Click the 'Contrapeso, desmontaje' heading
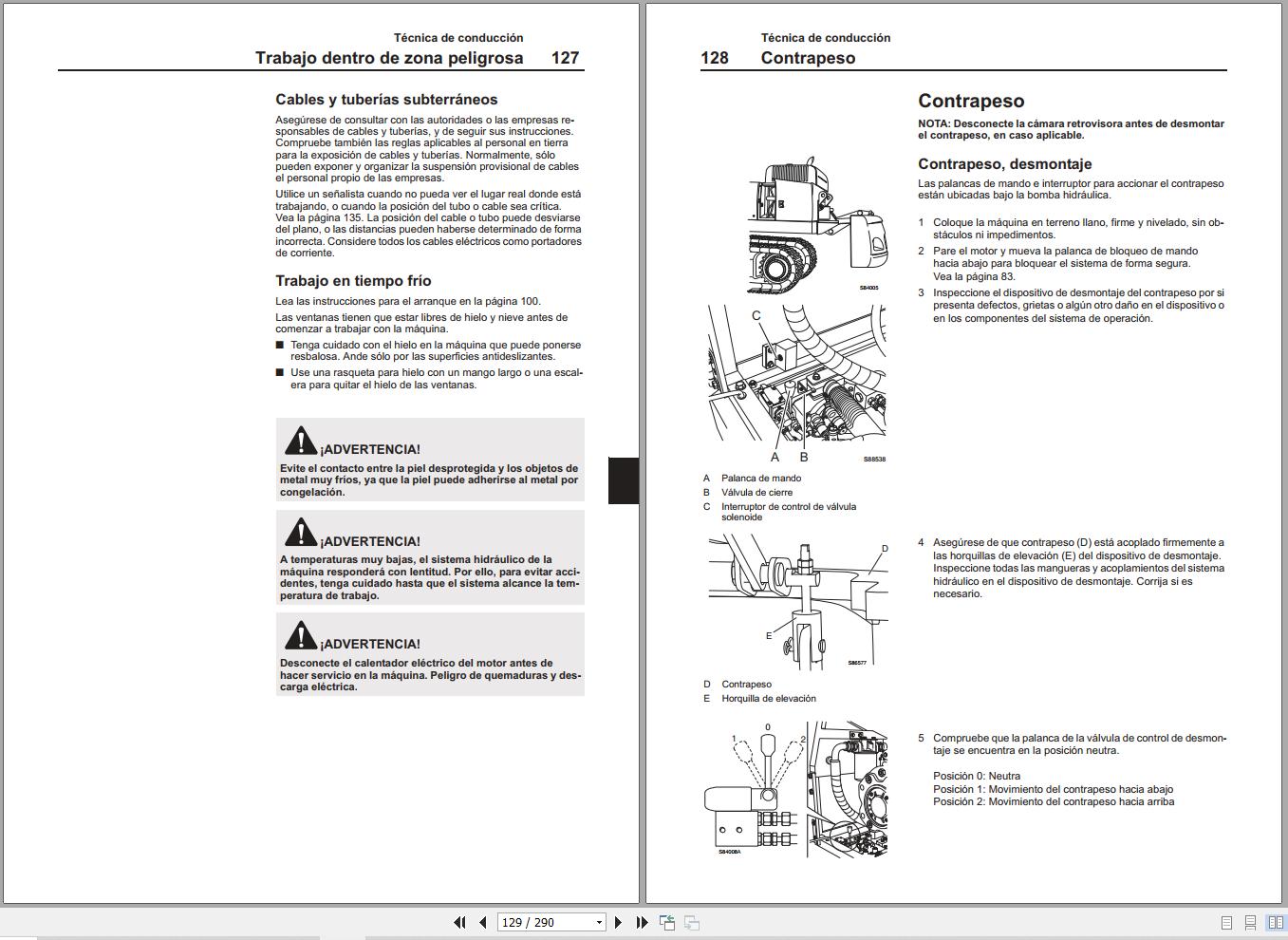This screenshot has height=940, width=1288. coord(1005,164)
